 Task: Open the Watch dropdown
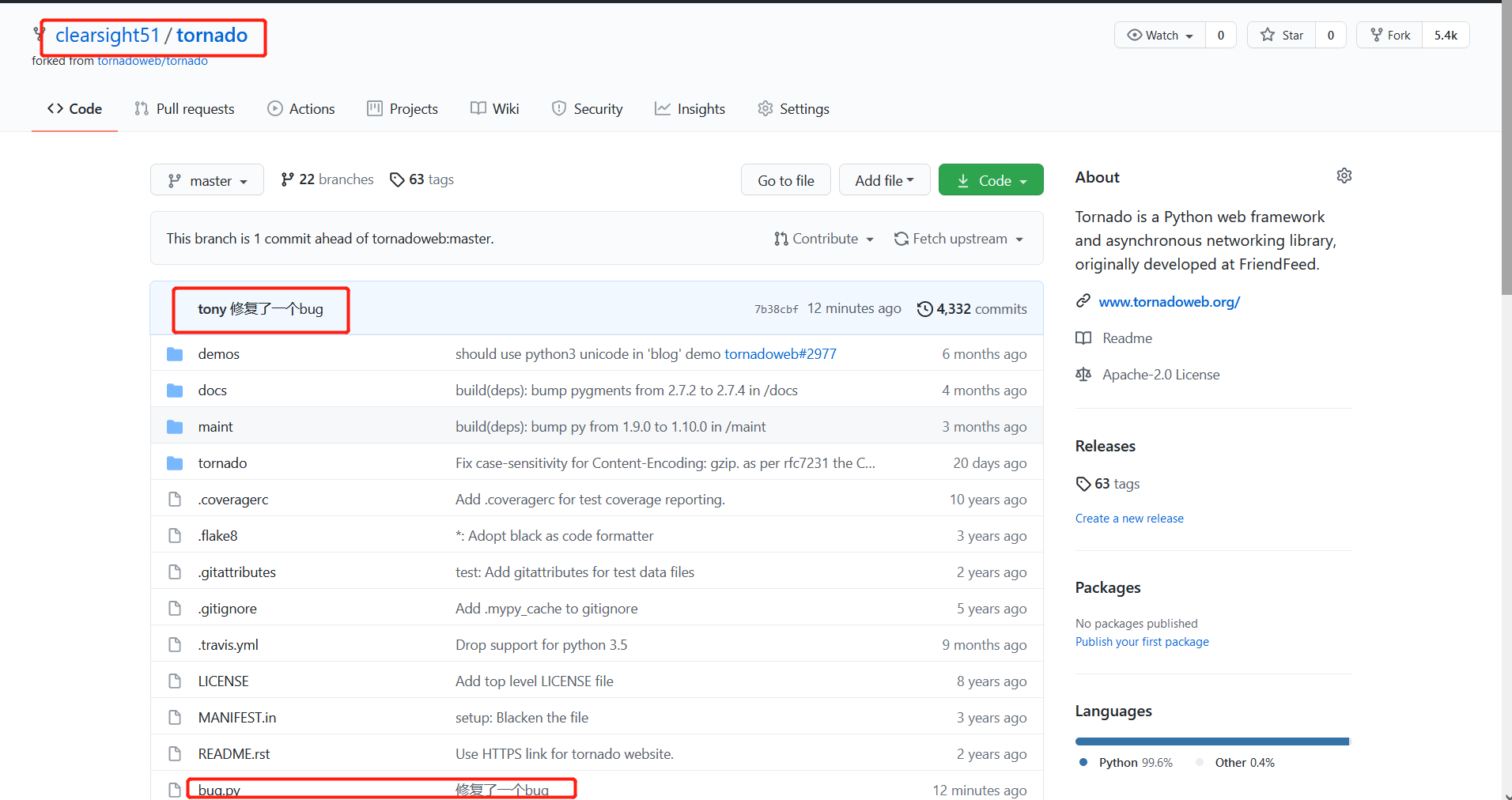1160,35
